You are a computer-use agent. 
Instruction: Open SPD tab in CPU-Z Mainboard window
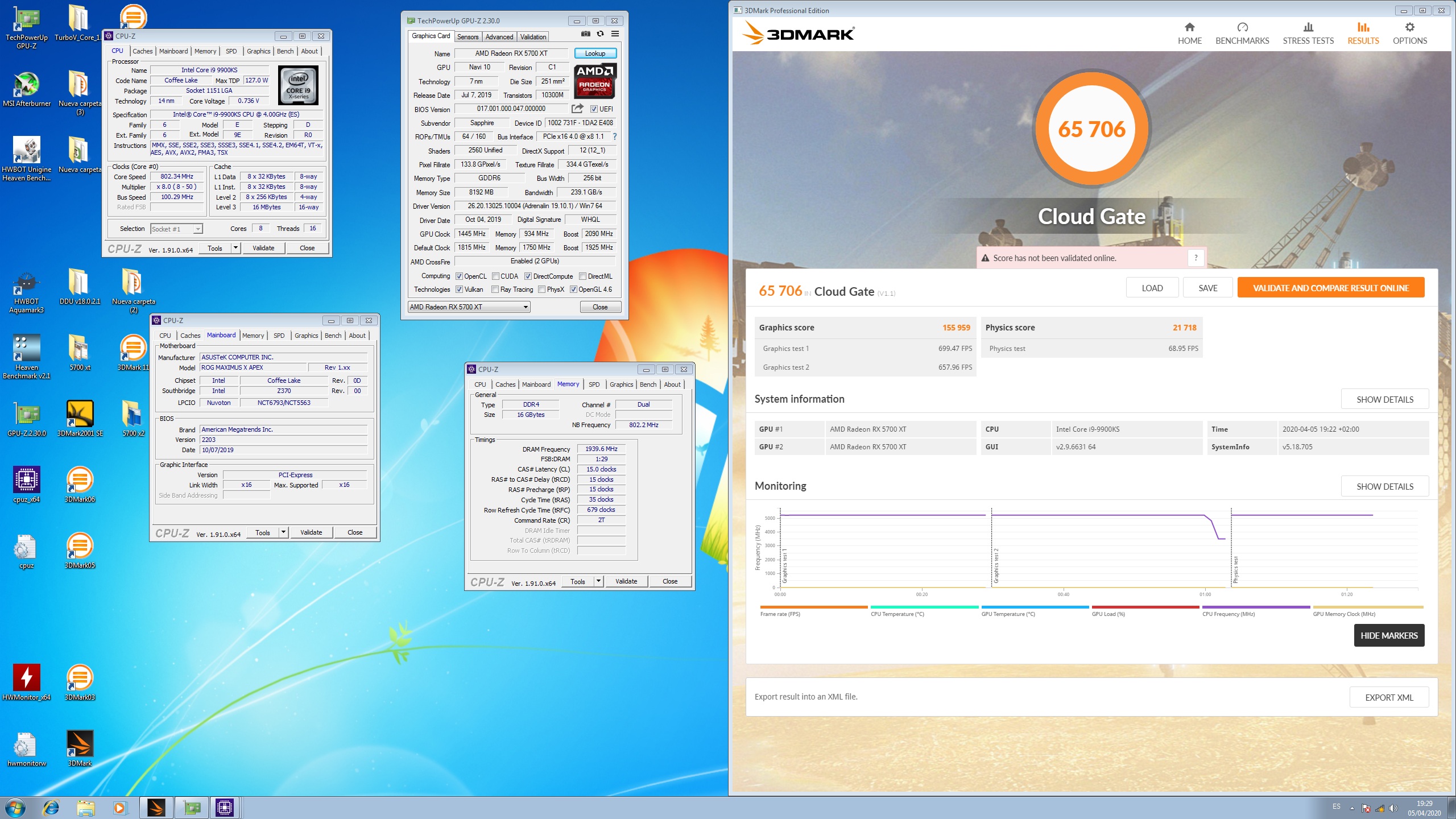point(279,336)
